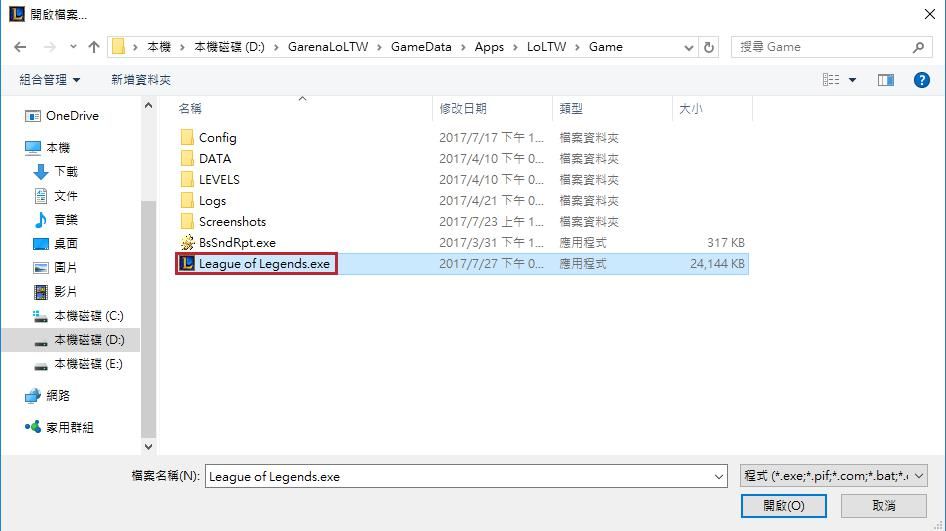The height and width of the screenshot is (531, 946).
Task: Open the 桌面 desktop folder
Action: click(x=56, y=244)
